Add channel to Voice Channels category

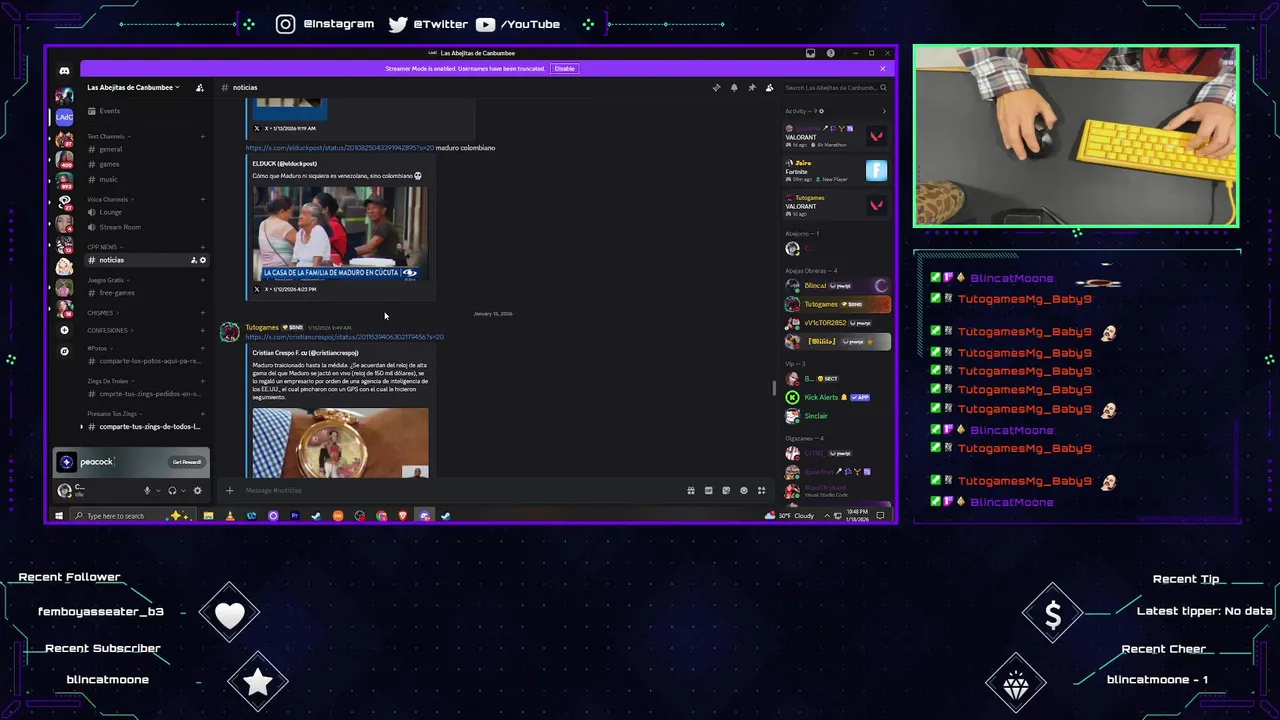[203, 199]
